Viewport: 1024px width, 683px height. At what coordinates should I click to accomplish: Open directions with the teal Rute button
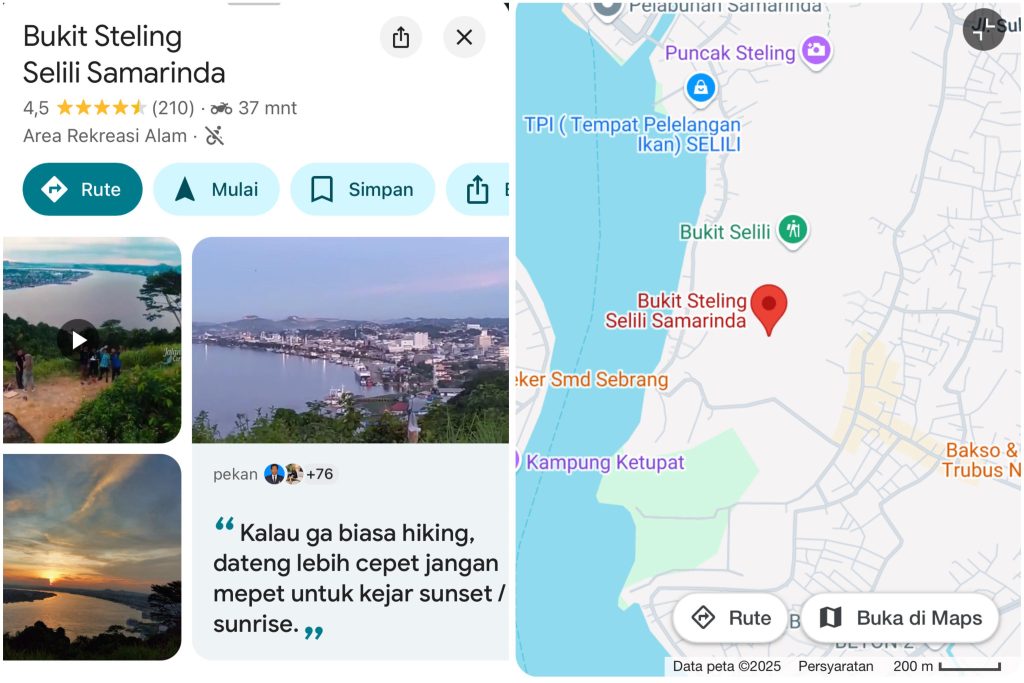tap(82, 189)
